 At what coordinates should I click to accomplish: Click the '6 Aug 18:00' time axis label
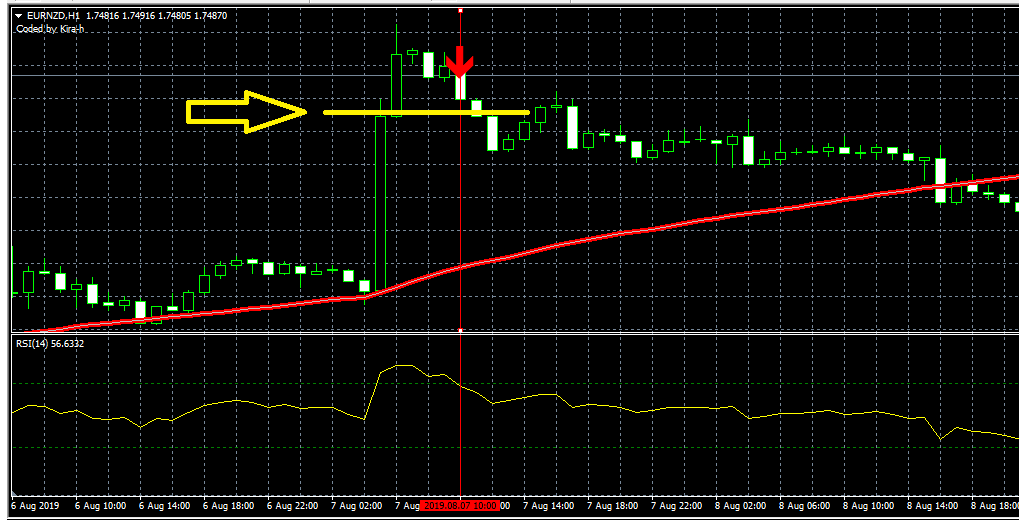pyautogui.click(x=230, y=506)
